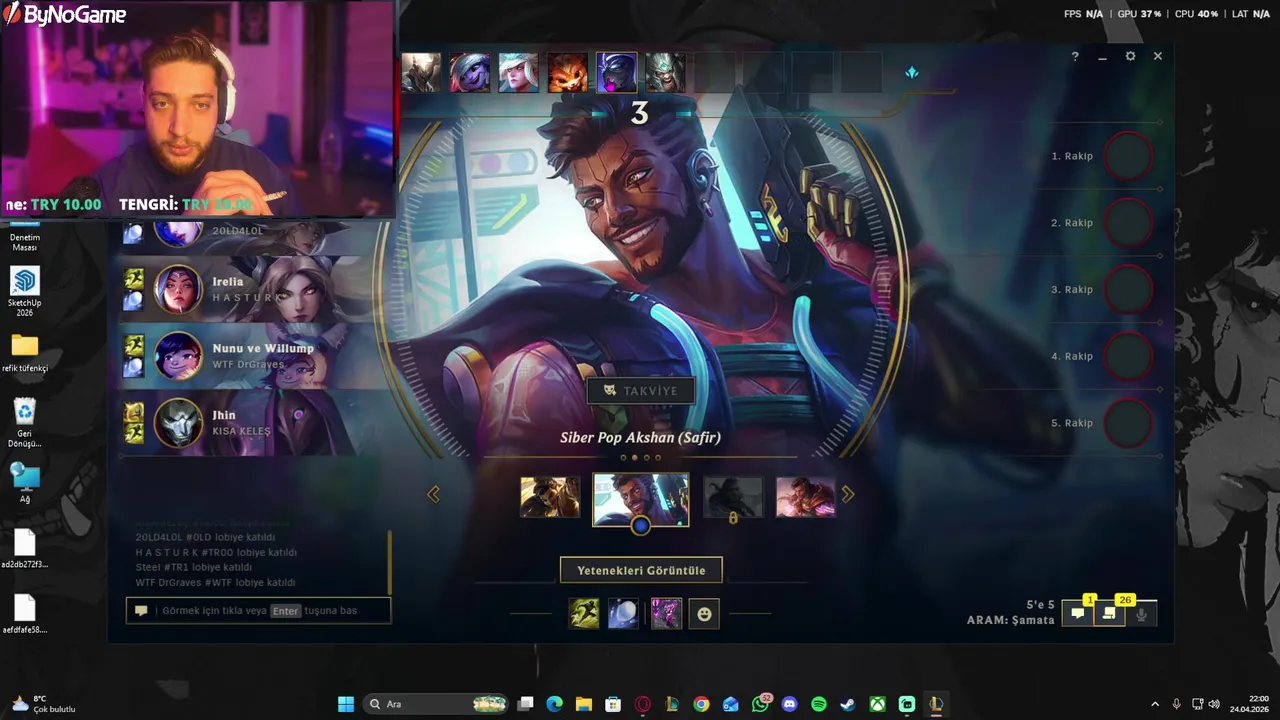Open the taskbar volume control

pyautogui.click(x=1214, y=704)
